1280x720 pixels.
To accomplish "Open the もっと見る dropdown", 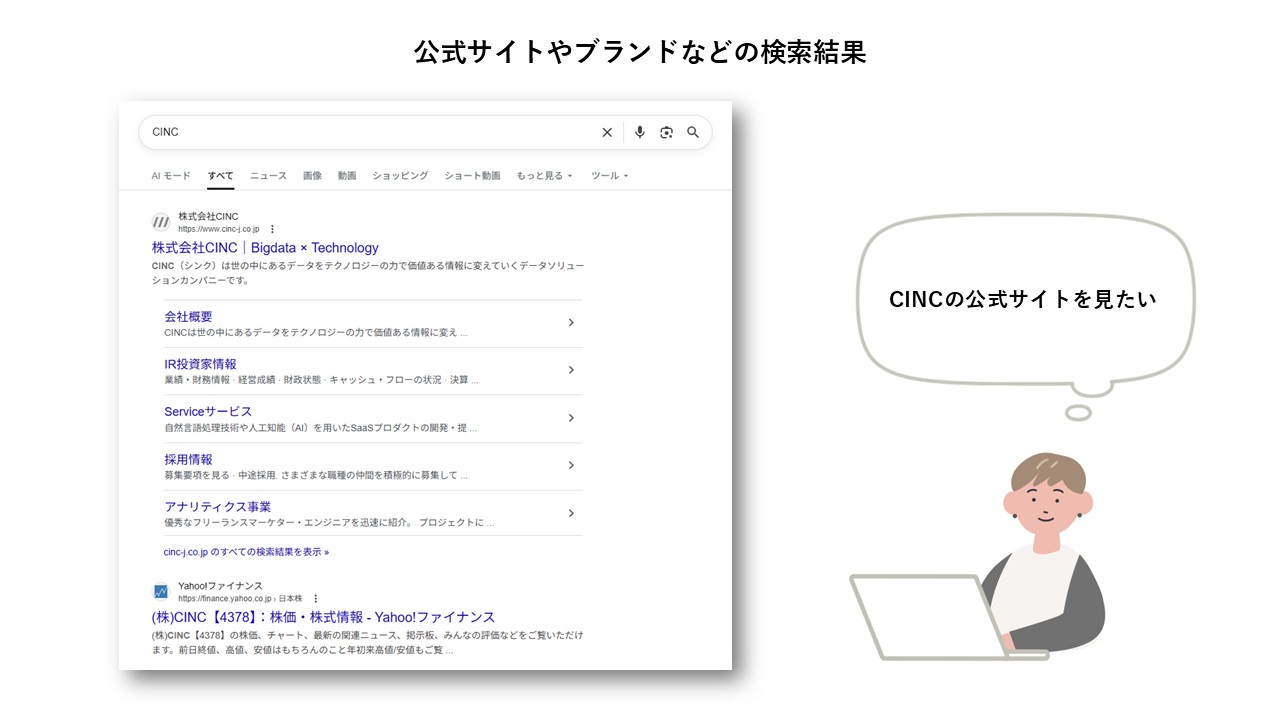I will click(541, 175).
